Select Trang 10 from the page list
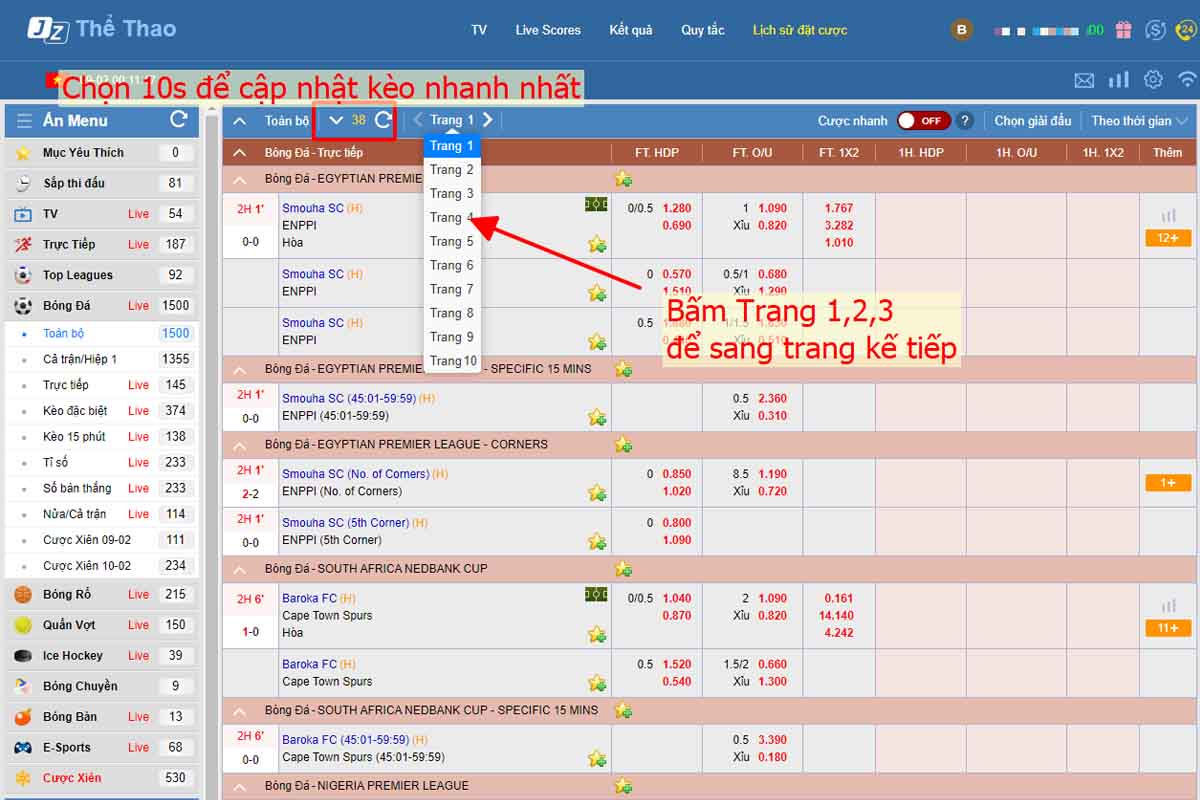The width and height of the screenshot is (1200, 800). coord(453,361)
